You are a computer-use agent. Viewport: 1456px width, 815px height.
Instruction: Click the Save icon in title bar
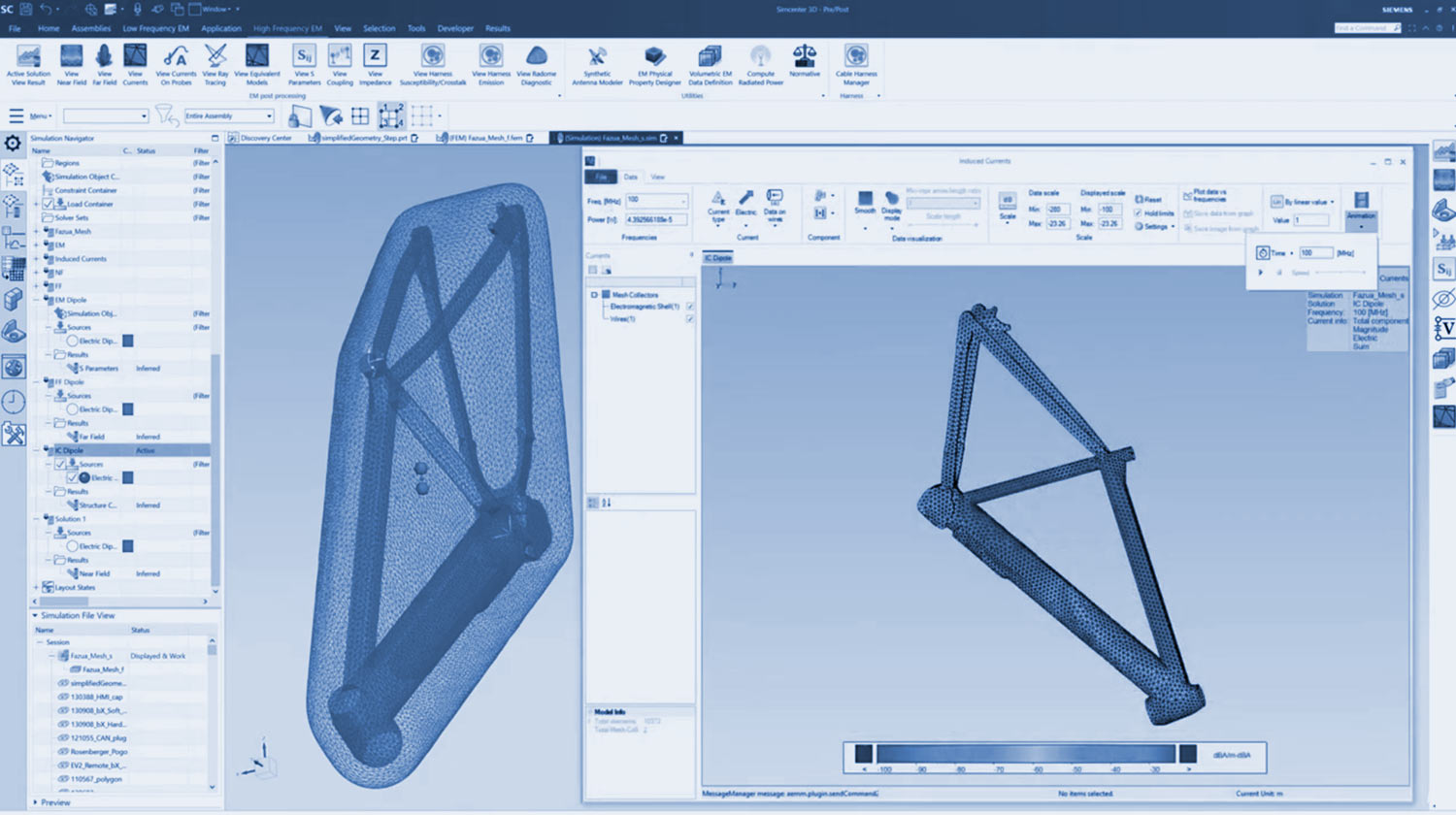pos(26,9)
